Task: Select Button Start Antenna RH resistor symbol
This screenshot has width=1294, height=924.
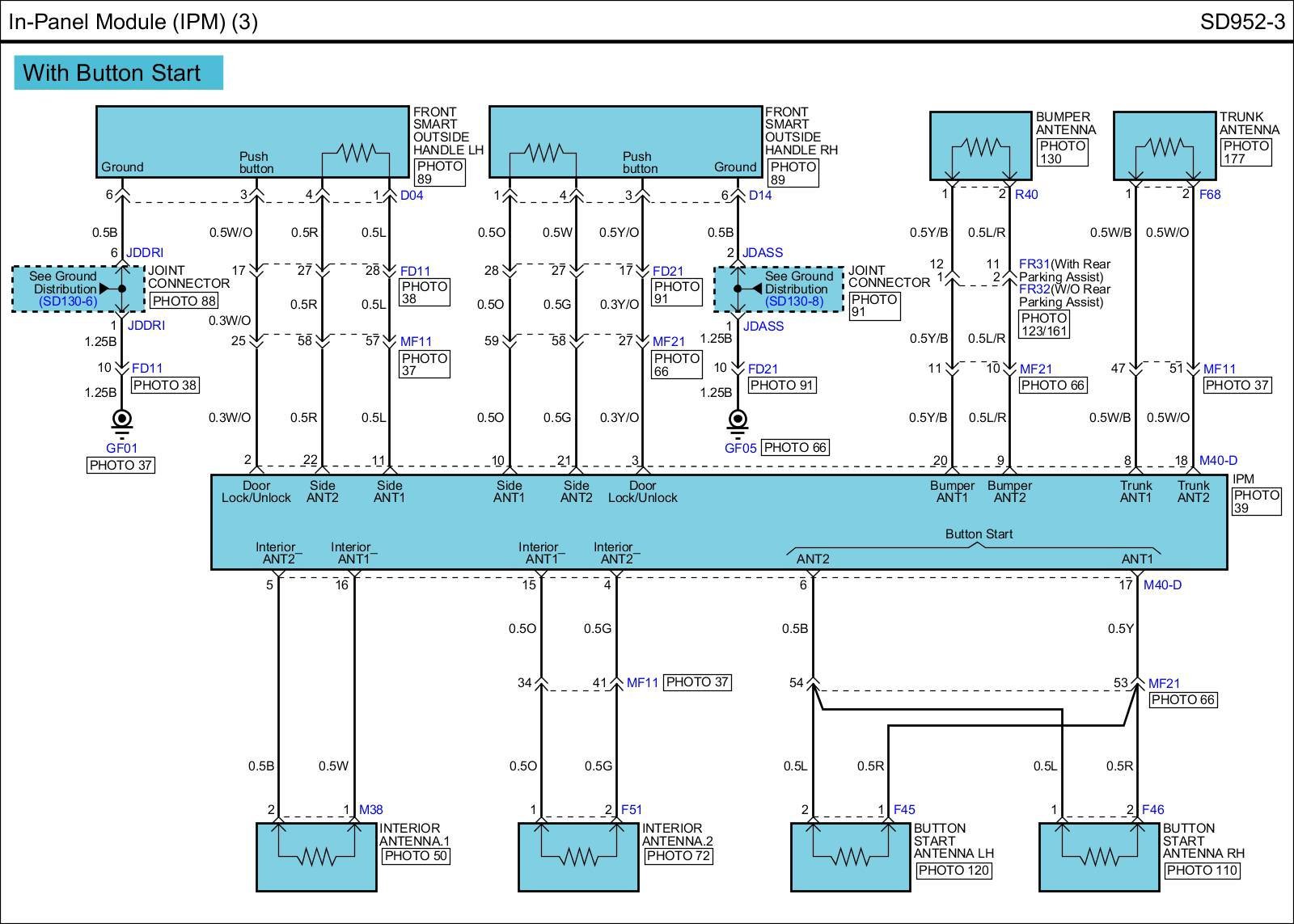Action: click(1099, 856)
